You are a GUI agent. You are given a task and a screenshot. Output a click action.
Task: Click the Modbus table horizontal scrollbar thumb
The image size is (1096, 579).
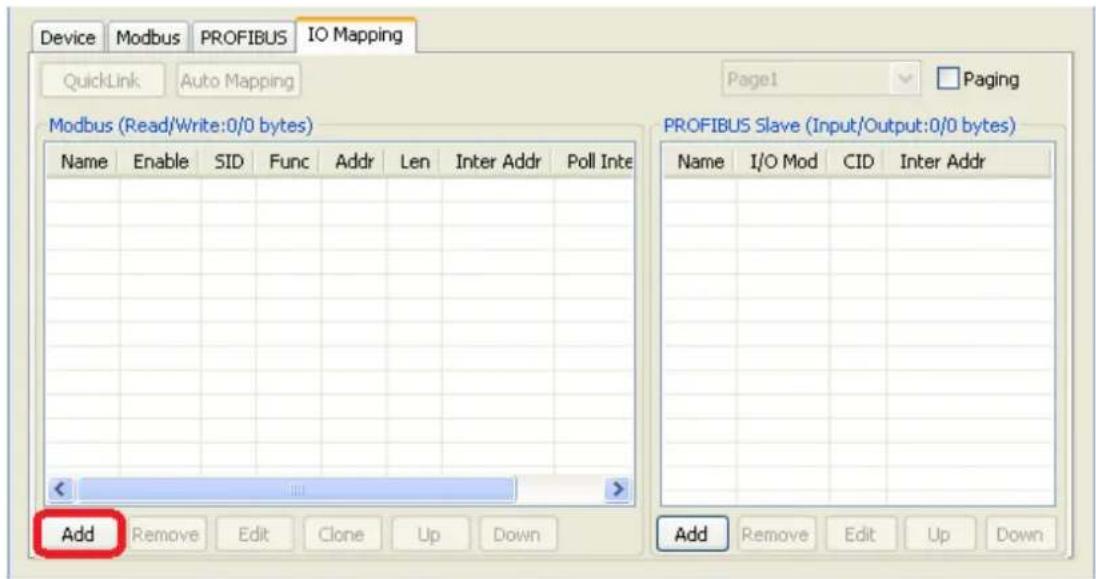pos(297,489)
